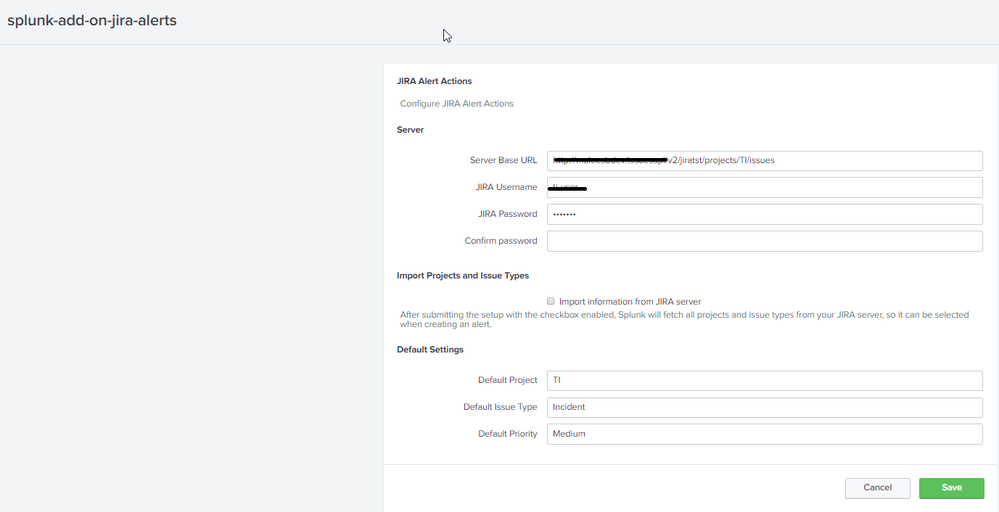The width and height of the screenshot is (999, 512).
Task: Click the Default Settings section heading
Action: pyautogui.click(x=430, y=349)
